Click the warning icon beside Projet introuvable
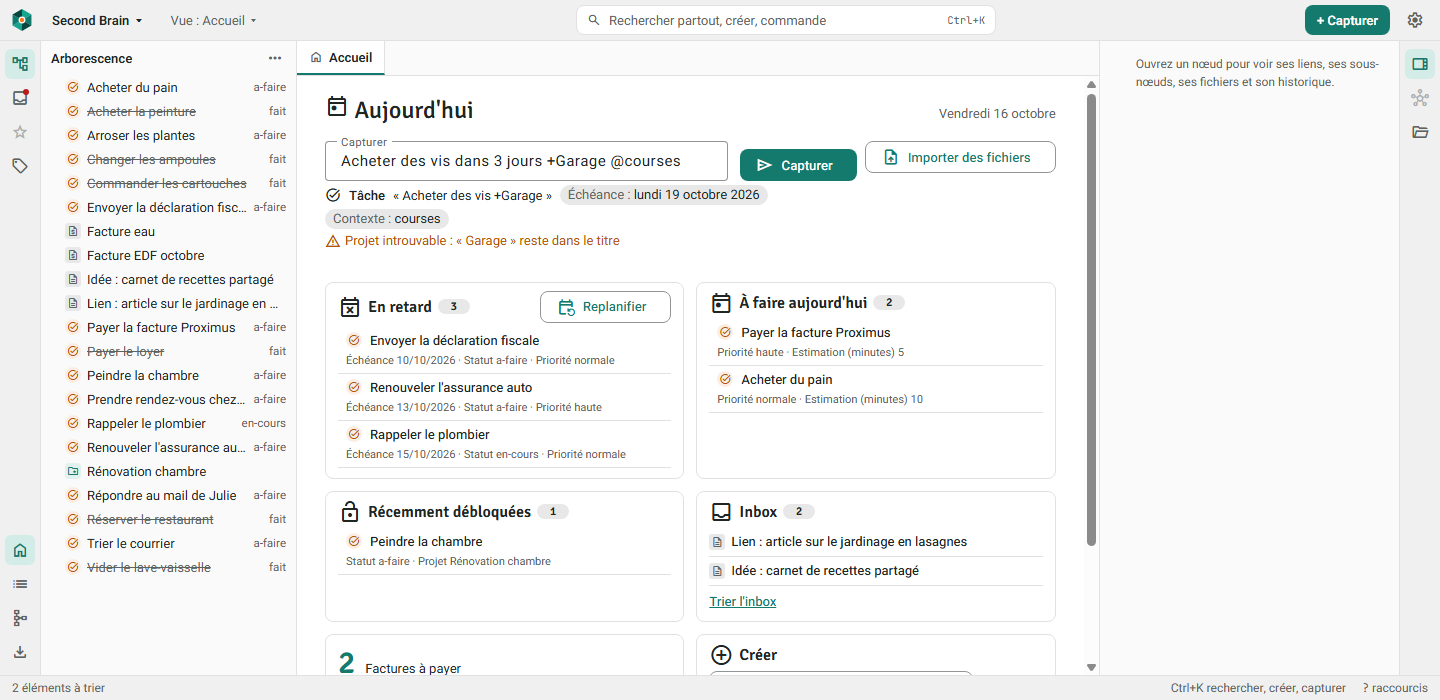 [333, 241]
